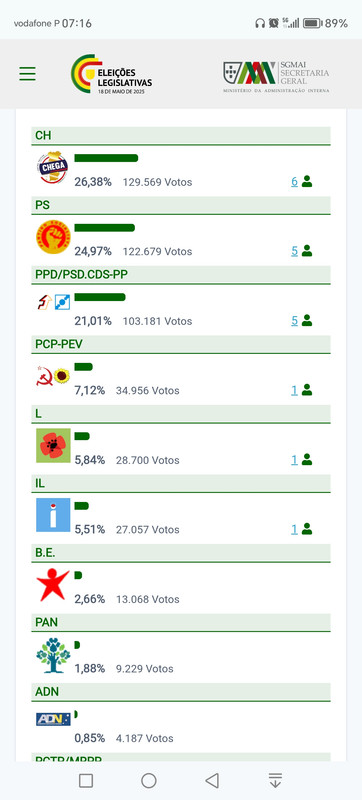Tap the ADN party logo
This screenshot has height=800, width=362.
click(53, 719)
